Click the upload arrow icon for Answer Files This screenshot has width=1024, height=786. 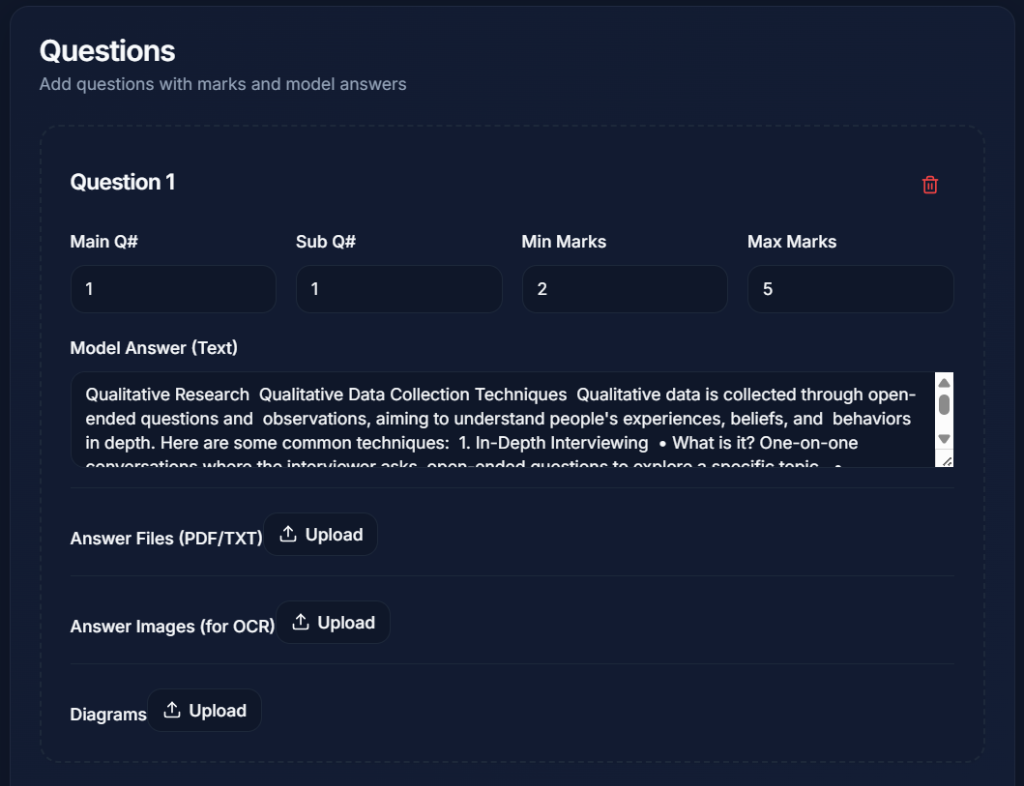pyautogui.click(x=288, y=535)
